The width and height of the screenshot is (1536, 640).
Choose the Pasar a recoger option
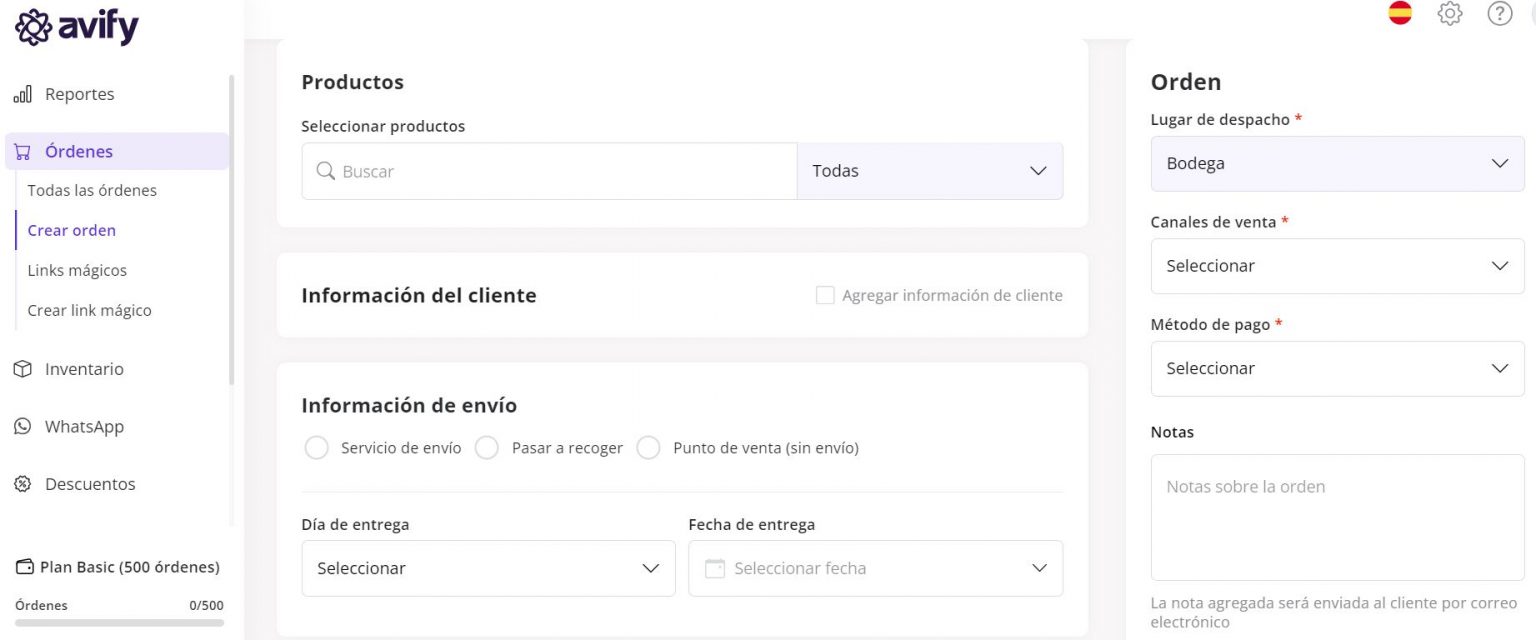coord(487,447)
